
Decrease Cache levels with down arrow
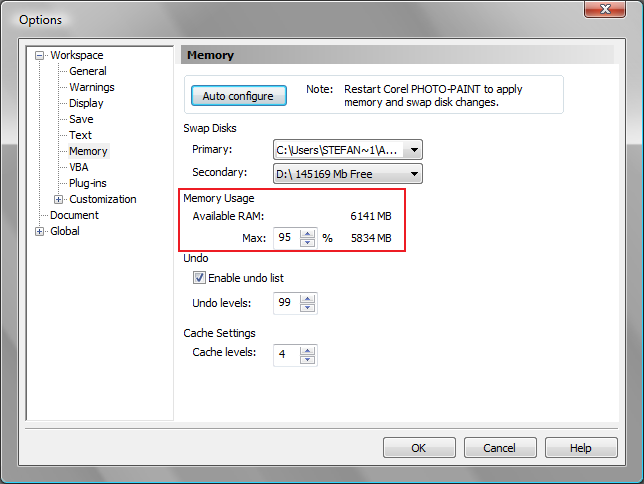tap(307, 360)
